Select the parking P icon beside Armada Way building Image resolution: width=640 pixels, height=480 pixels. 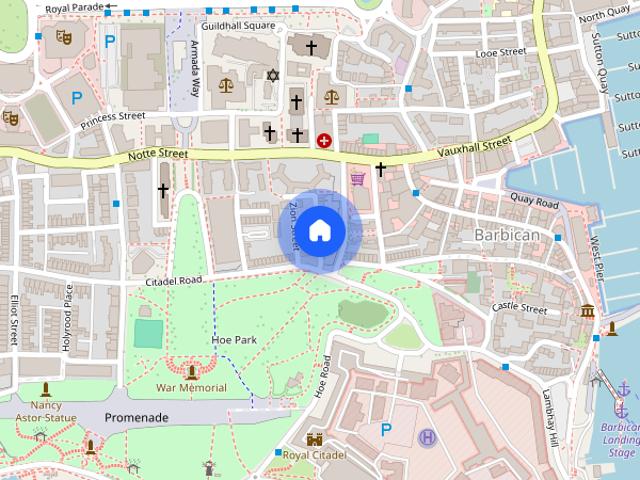click(x=110, y=41)
